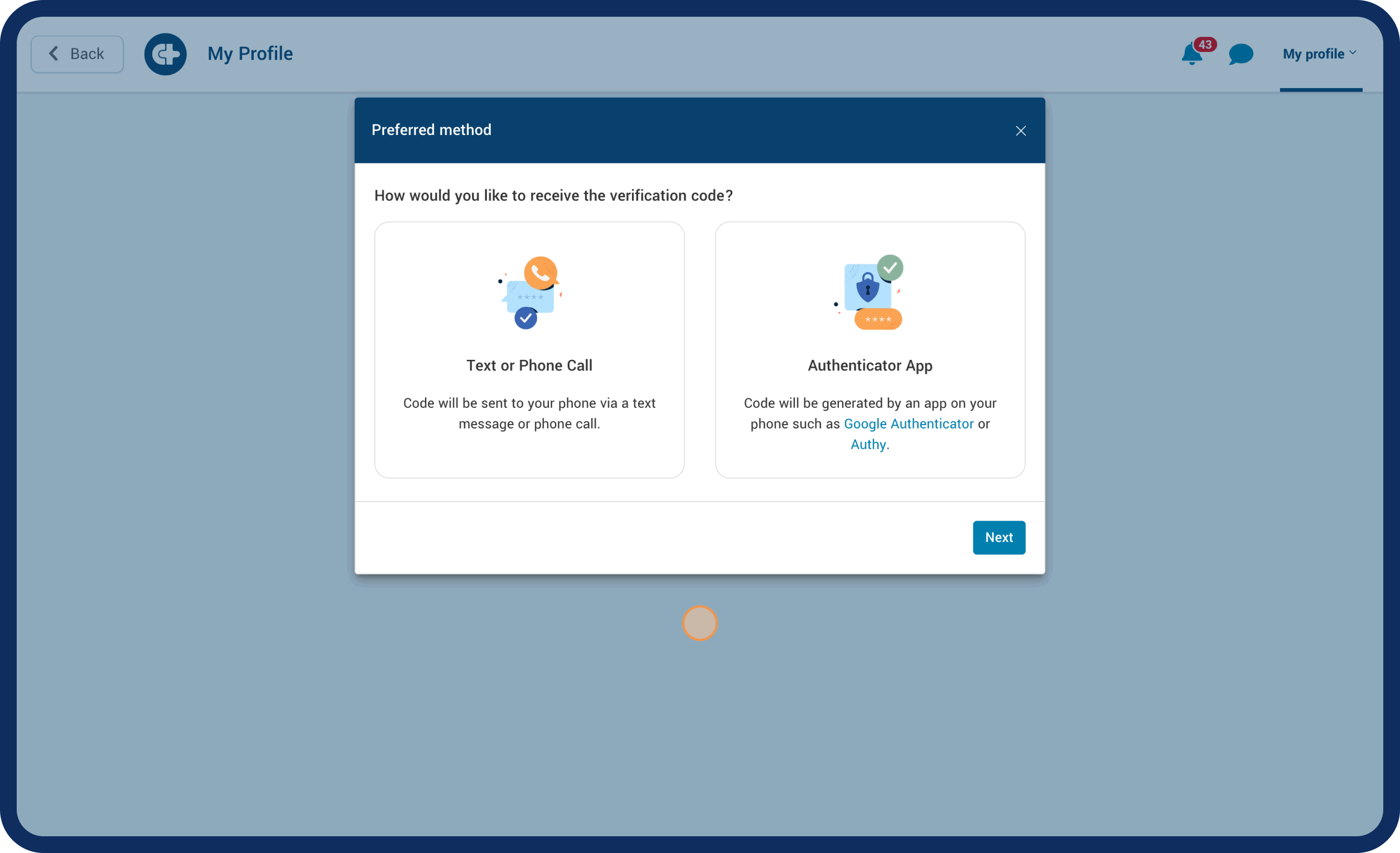
Task: Click the My profile chevron arrow
Action: [1353, 52]
